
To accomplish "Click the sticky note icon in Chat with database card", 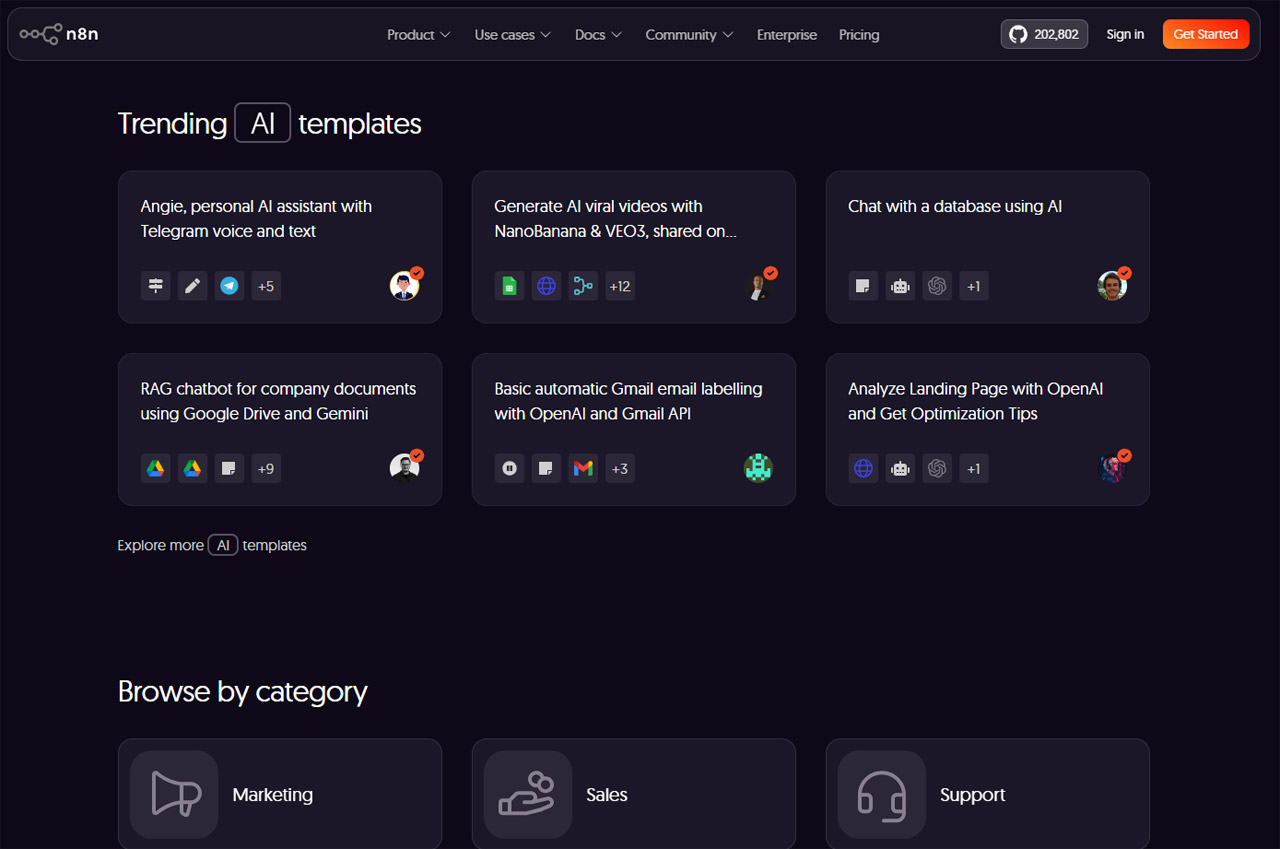I will 863,286.
